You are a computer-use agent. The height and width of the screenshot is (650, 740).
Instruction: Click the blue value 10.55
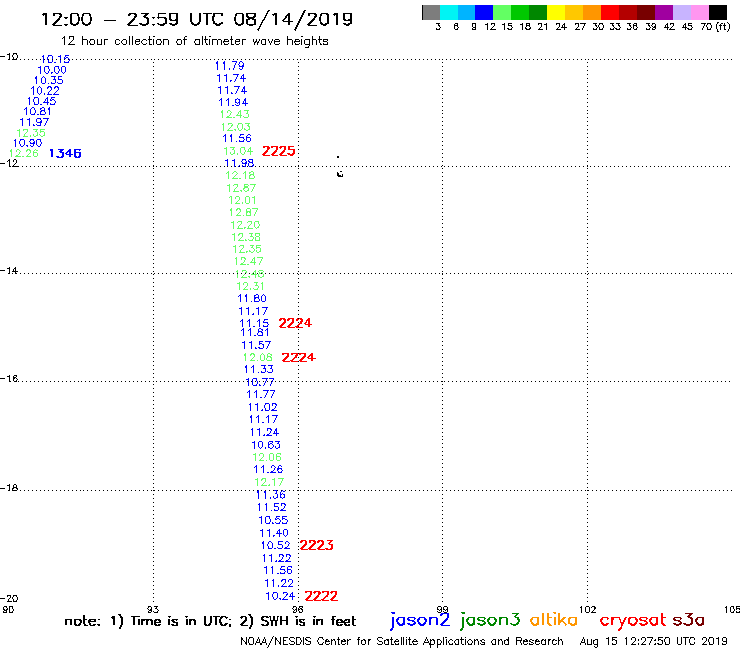pyautogui.click(x=273, y=520)
